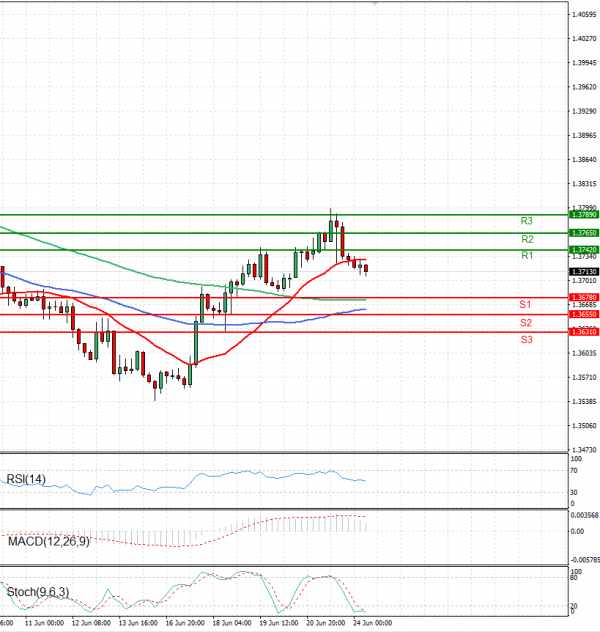Click the MACD(12,26,9) indicator label
This screenshot has width=600, height=632.
pos(49,541)
